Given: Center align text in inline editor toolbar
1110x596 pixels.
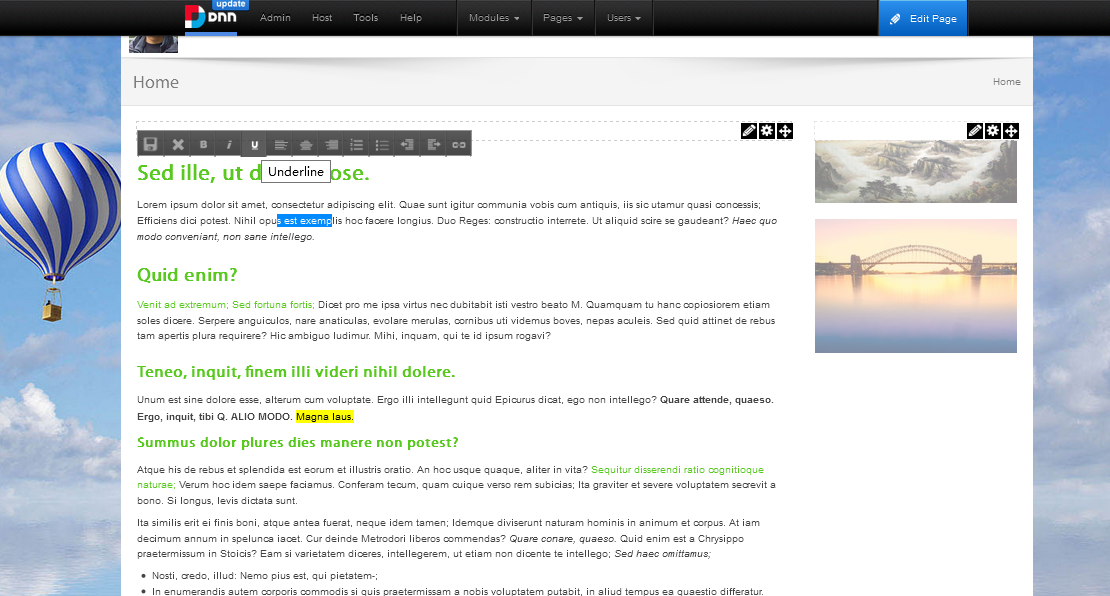Looking at the screenshot, I should tap(306, 145).
